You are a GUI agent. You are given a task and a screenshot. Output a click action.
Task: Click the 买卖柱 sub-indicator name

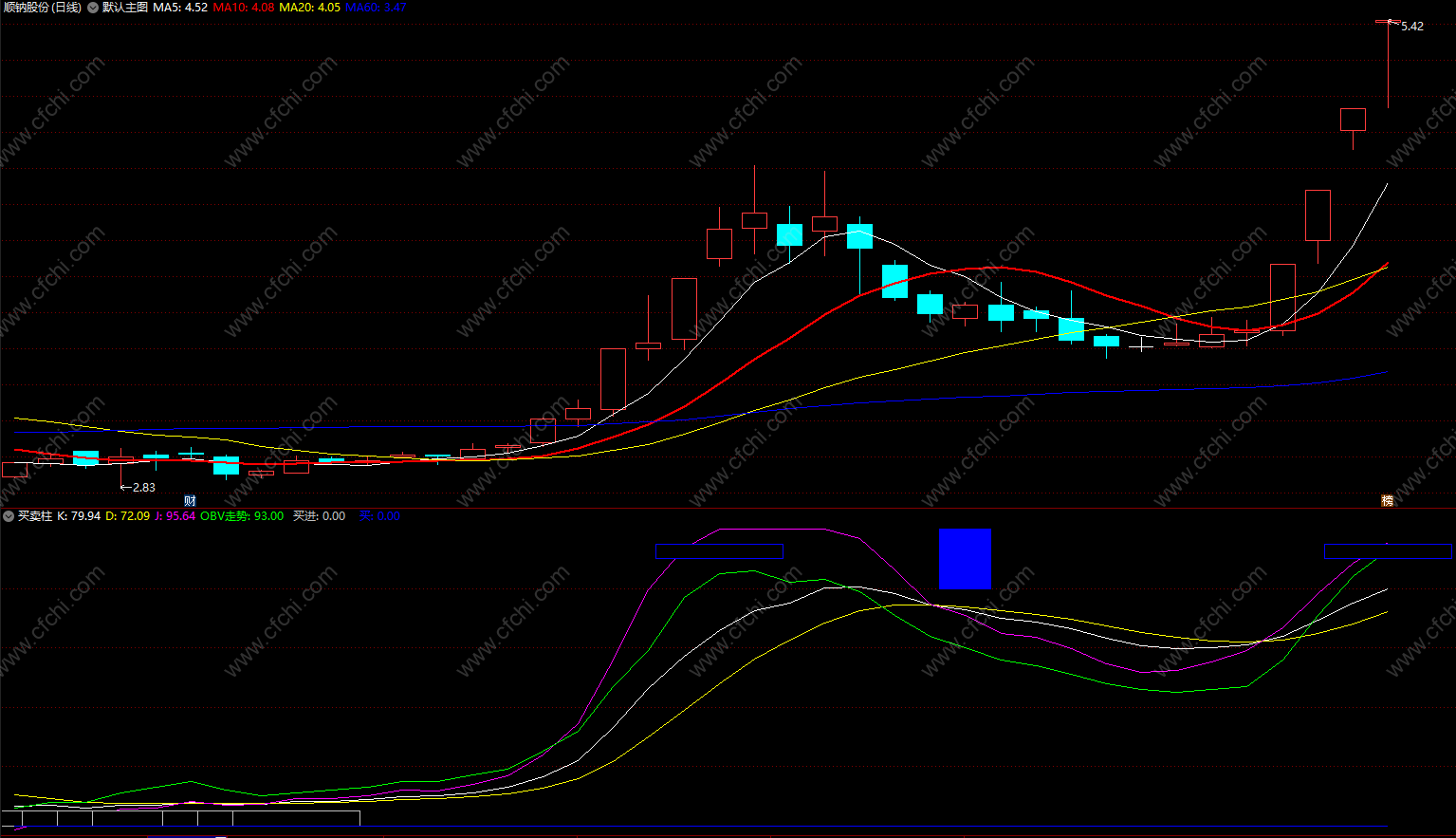point(35,516)
